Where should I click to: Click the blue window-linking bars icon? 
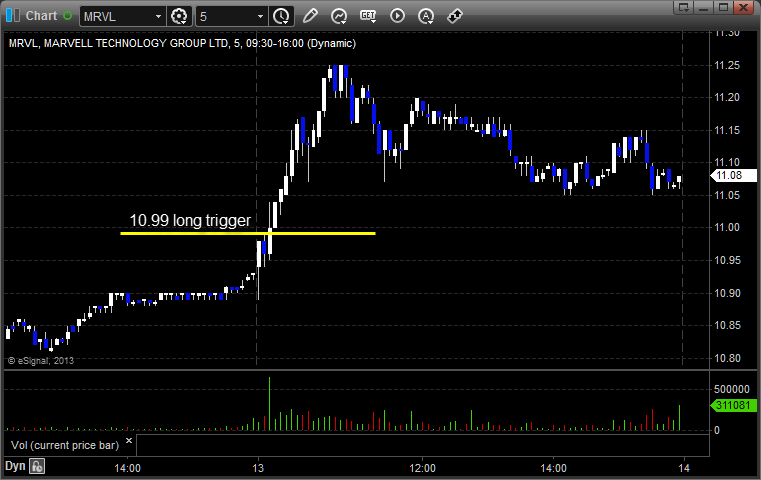(x=13, y=16)
